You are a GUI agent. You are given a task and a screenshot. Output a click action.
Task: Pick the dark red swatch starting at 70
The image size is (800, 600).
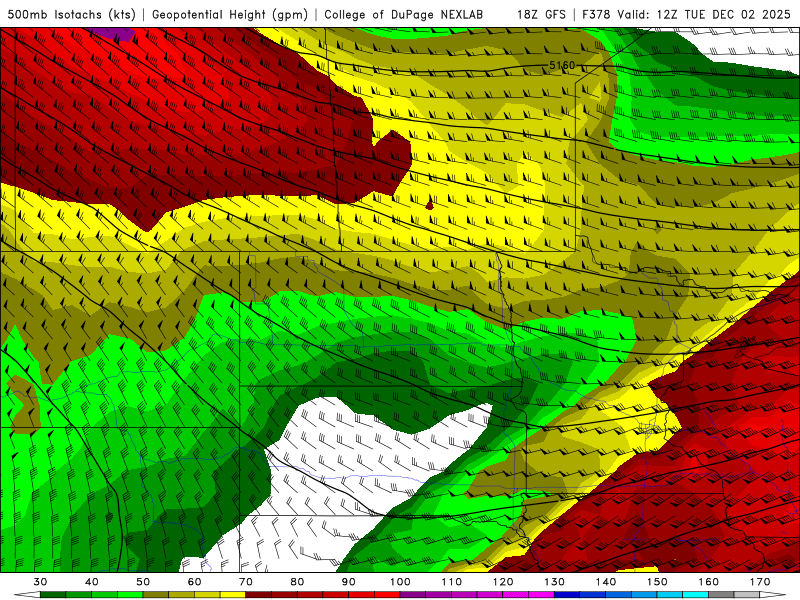[259, 594]
